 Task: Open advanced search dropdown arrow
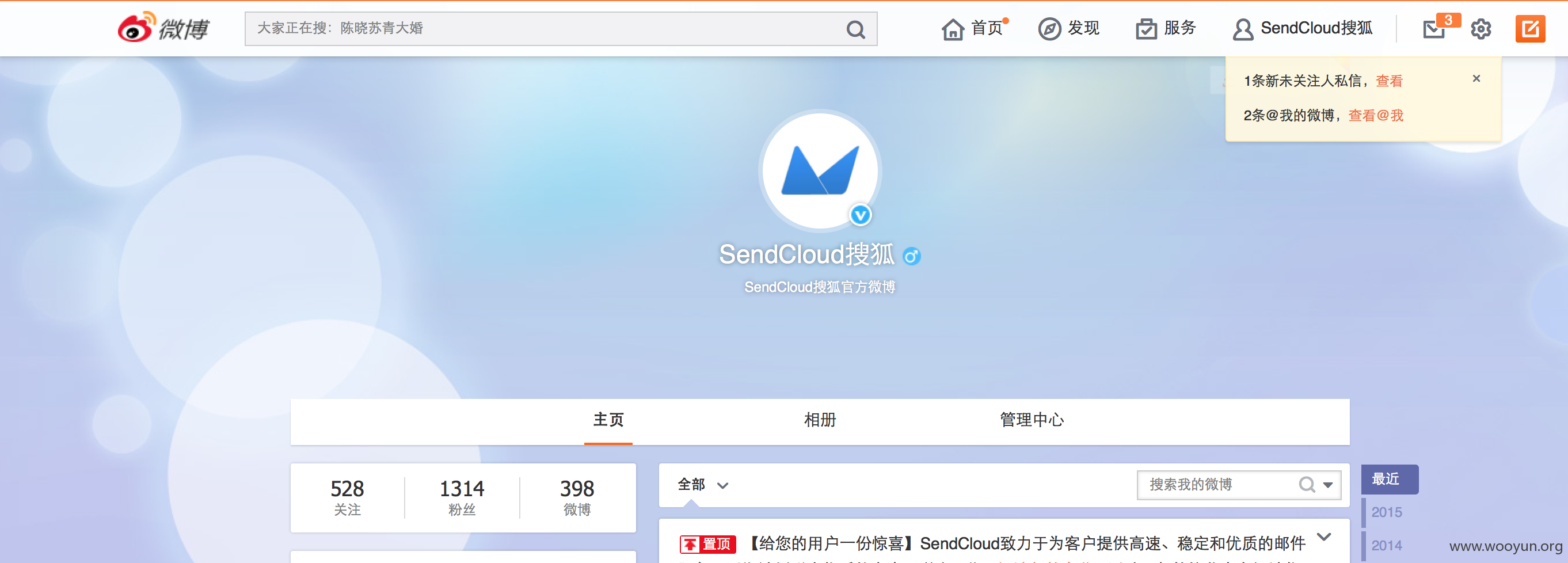1327,485
